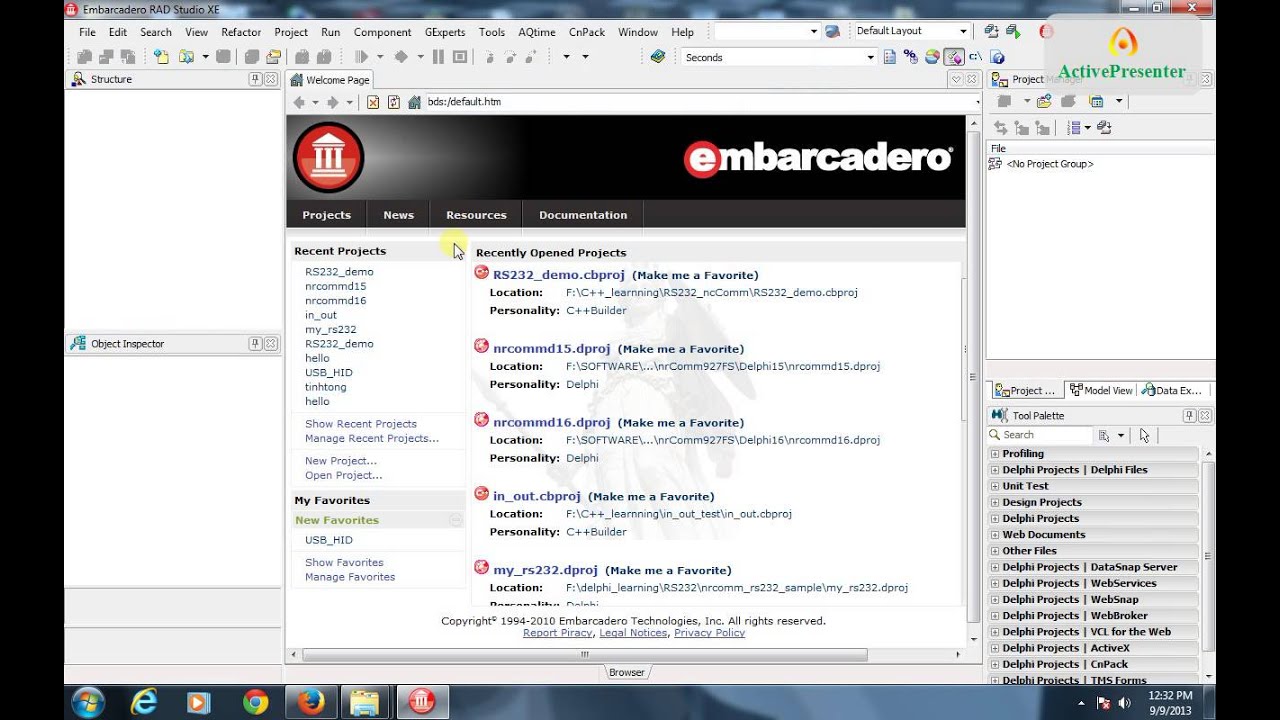Open the address bar URL dropdown arrow
The image size is (1280, 720).
(977, 102)
